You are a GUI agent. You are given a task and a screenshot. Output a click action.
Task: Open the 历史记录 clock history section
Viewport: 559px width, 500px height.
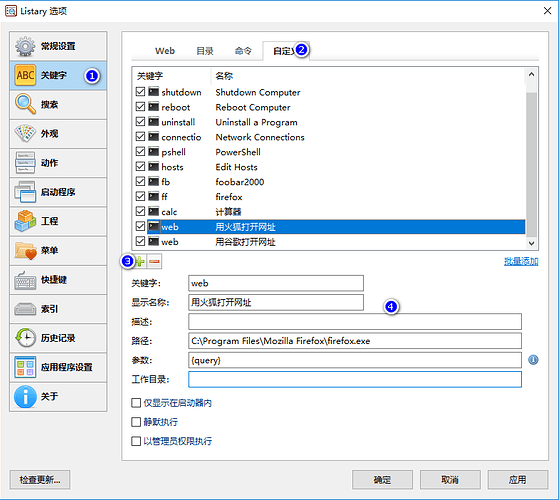pyautogui.click(x=58, y=338)
